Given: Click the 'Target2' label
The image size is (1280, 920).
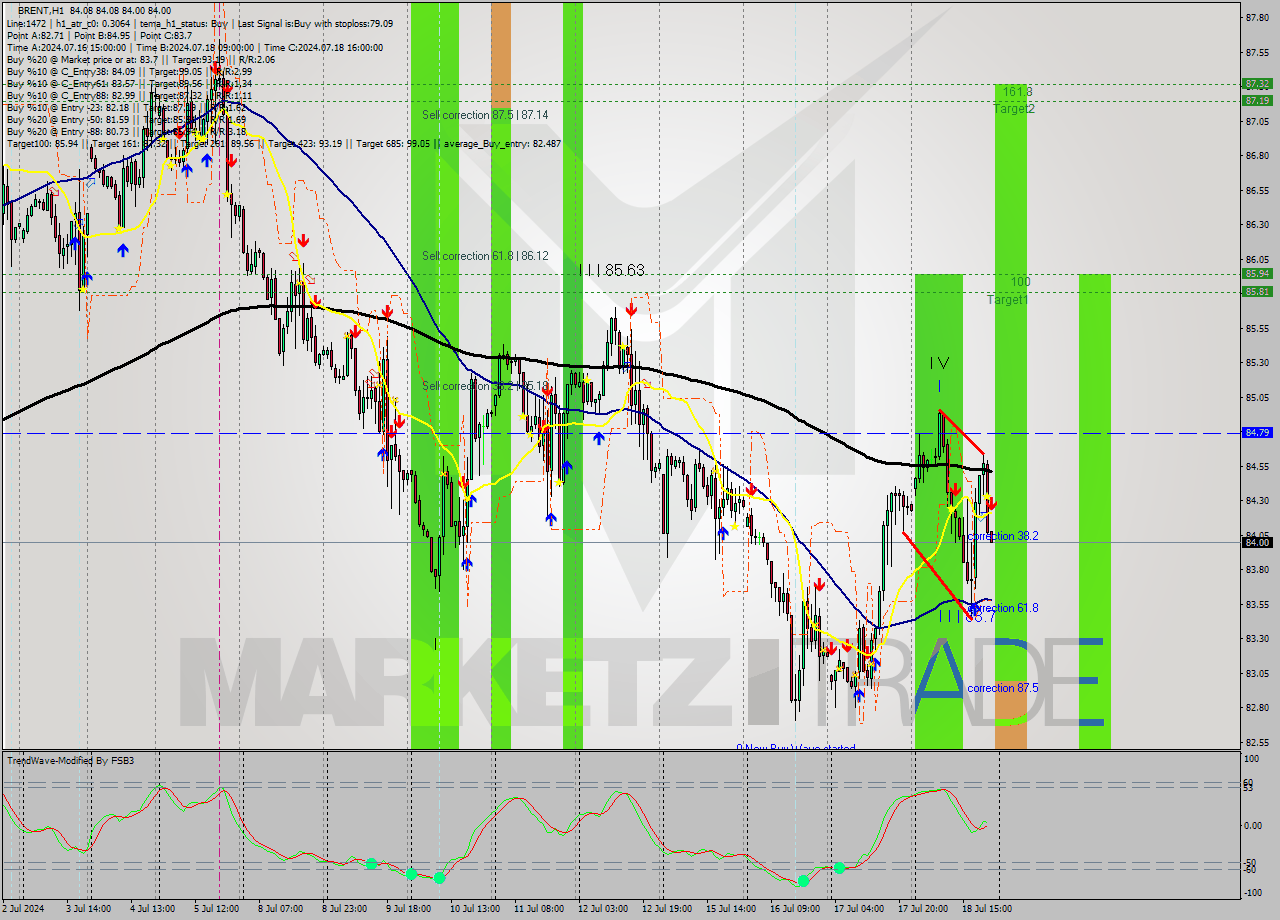Looking at the screenshot, I should (x=1014, y=108).
